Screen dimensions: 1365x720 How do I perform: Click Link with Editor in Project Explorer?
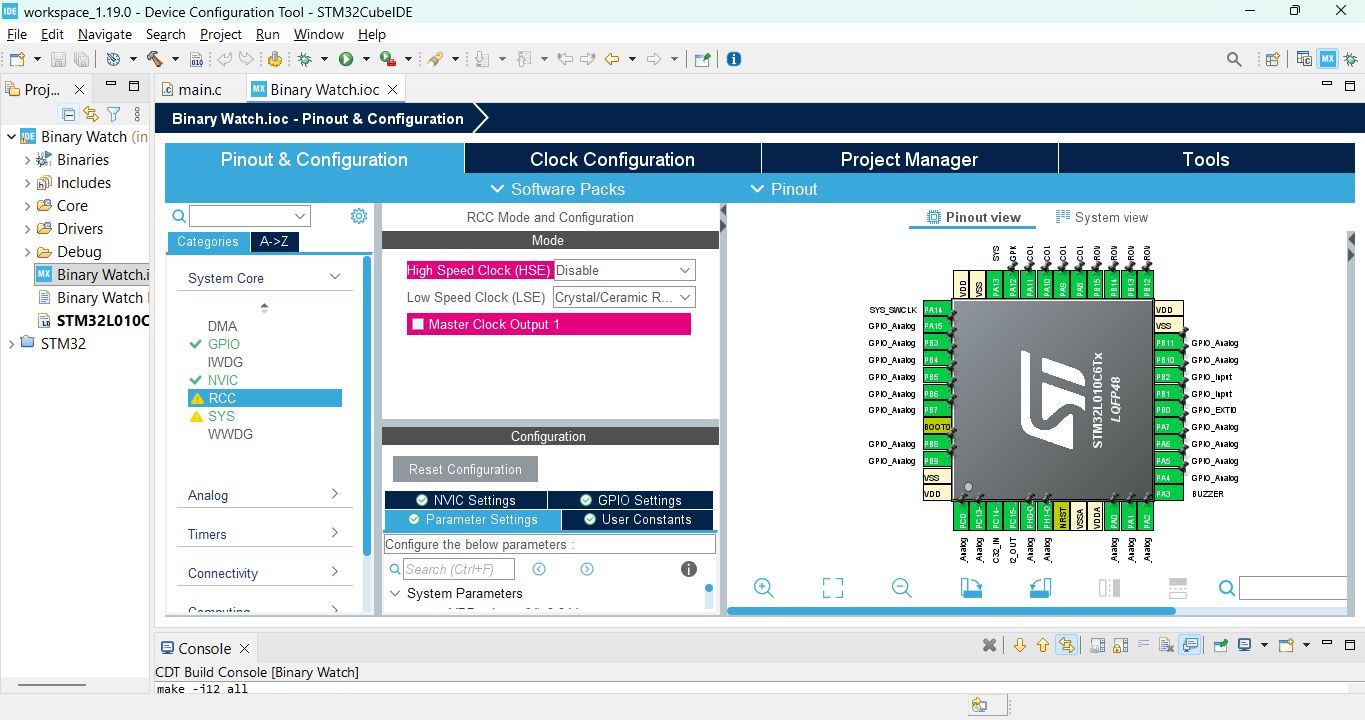point(91,114)
